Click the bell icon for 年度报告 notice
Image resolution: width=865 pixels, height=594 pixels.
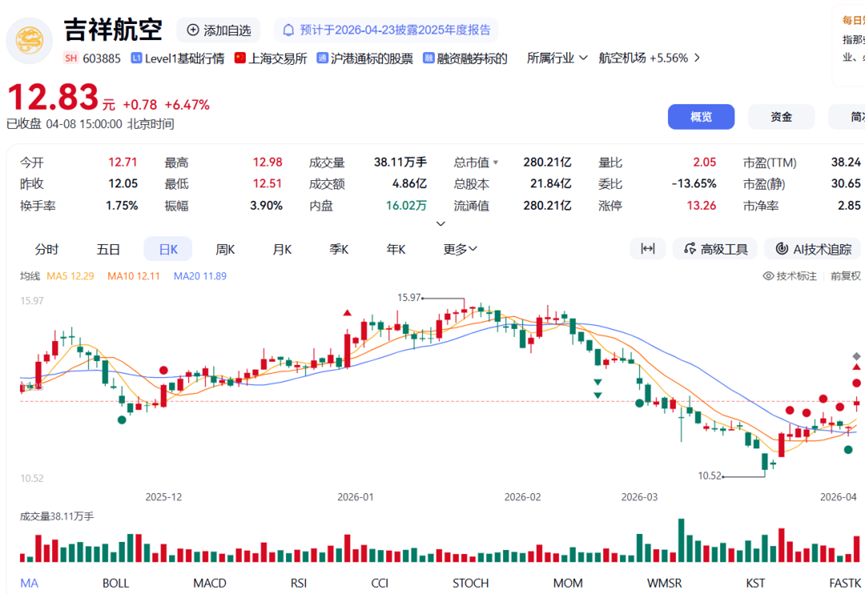[x=289, y=31]
